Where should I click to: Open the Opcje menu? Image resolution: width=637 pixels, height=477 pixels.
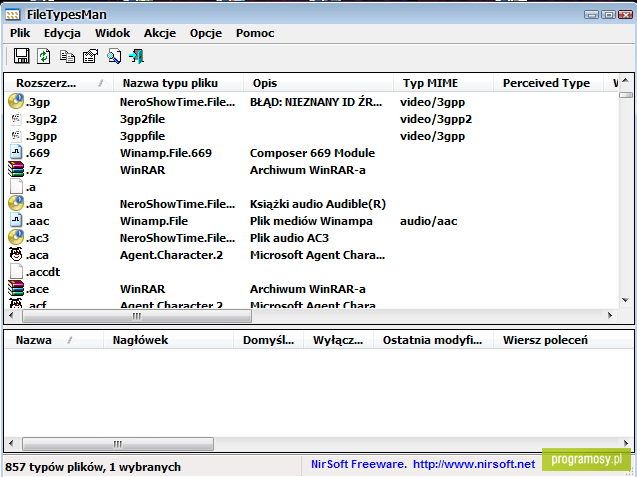[x=206, y=33]
